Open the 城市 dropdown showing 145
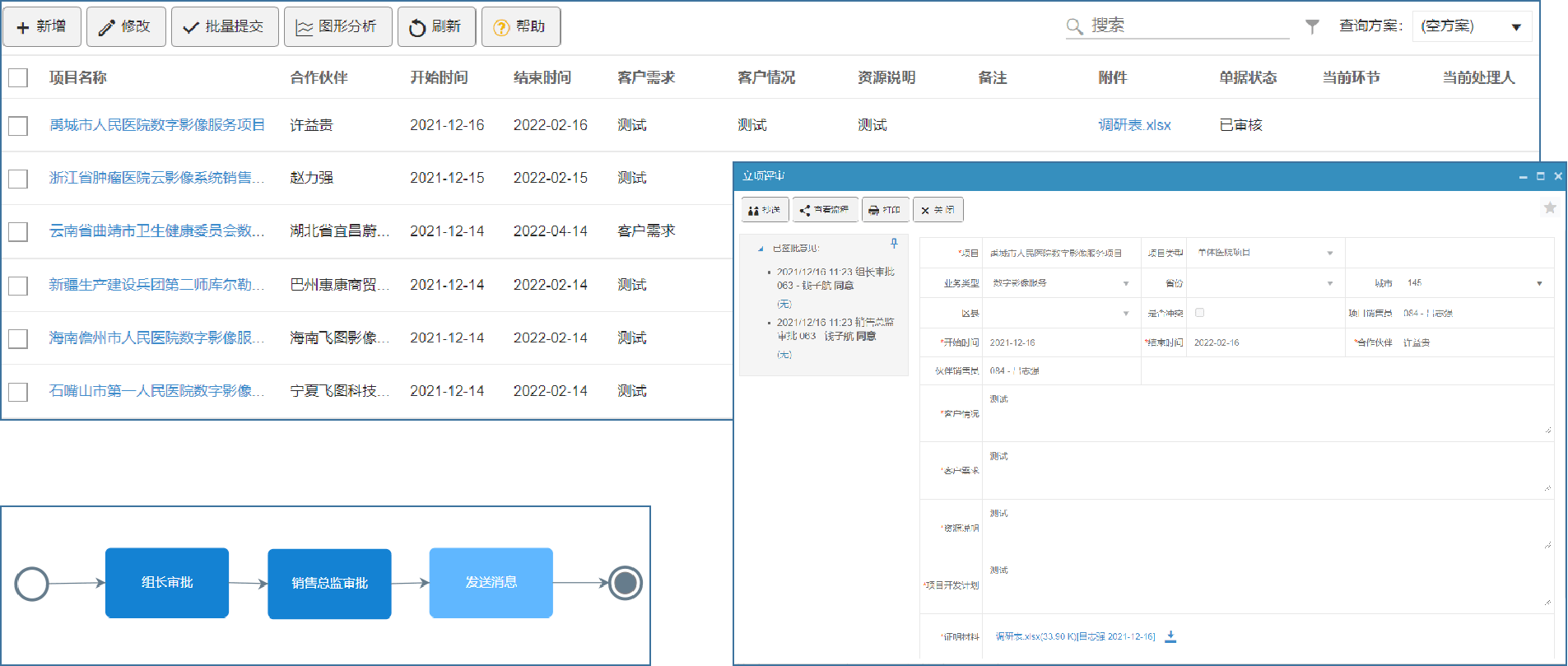The height and width of the screenshot is (666, 1568). click(1538, 284)
